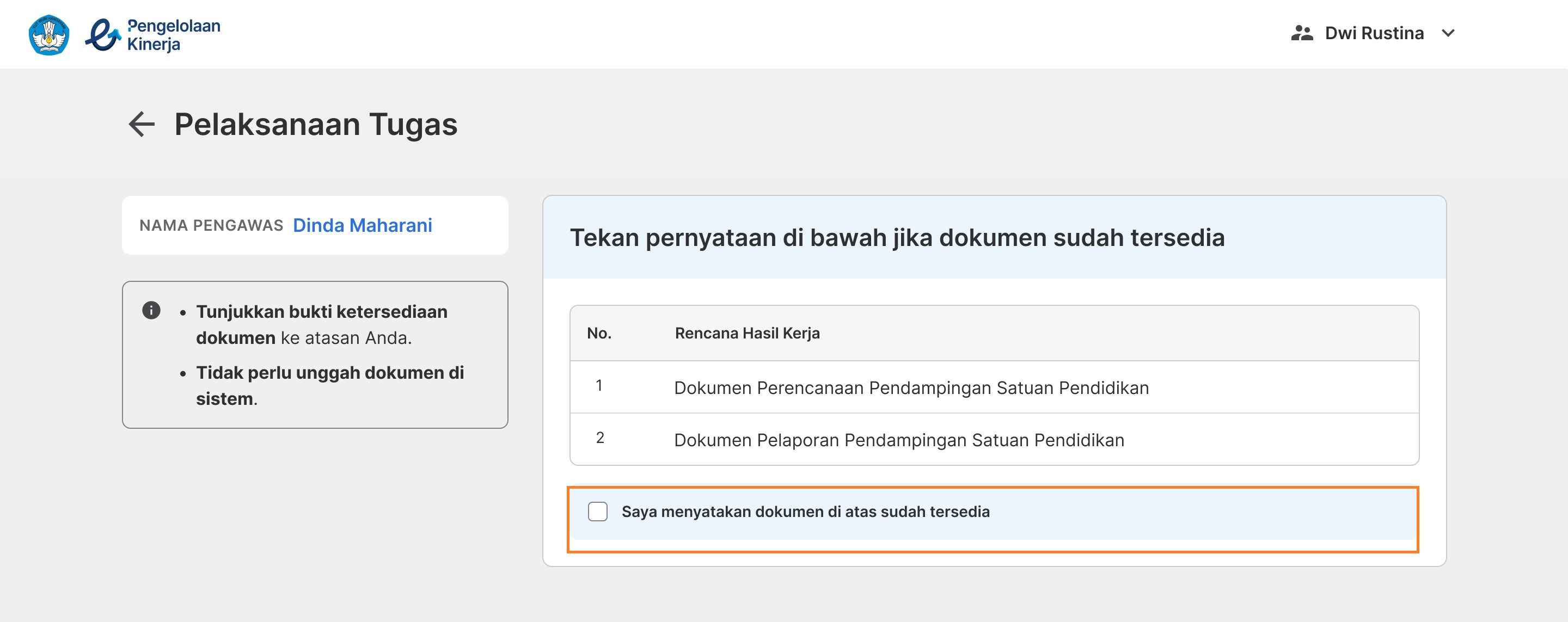
Task: Open supervisor Dinda Maharani link
Action: click(x=362, y=225)
